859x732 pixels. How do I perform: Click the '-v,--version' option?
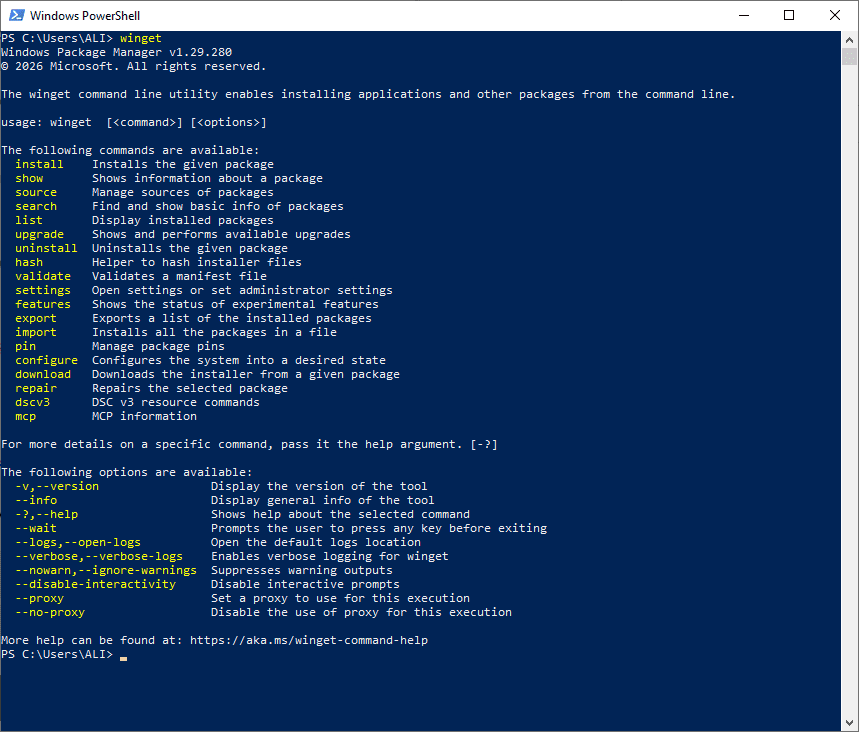pyautogui.click(x=57, y=486)
